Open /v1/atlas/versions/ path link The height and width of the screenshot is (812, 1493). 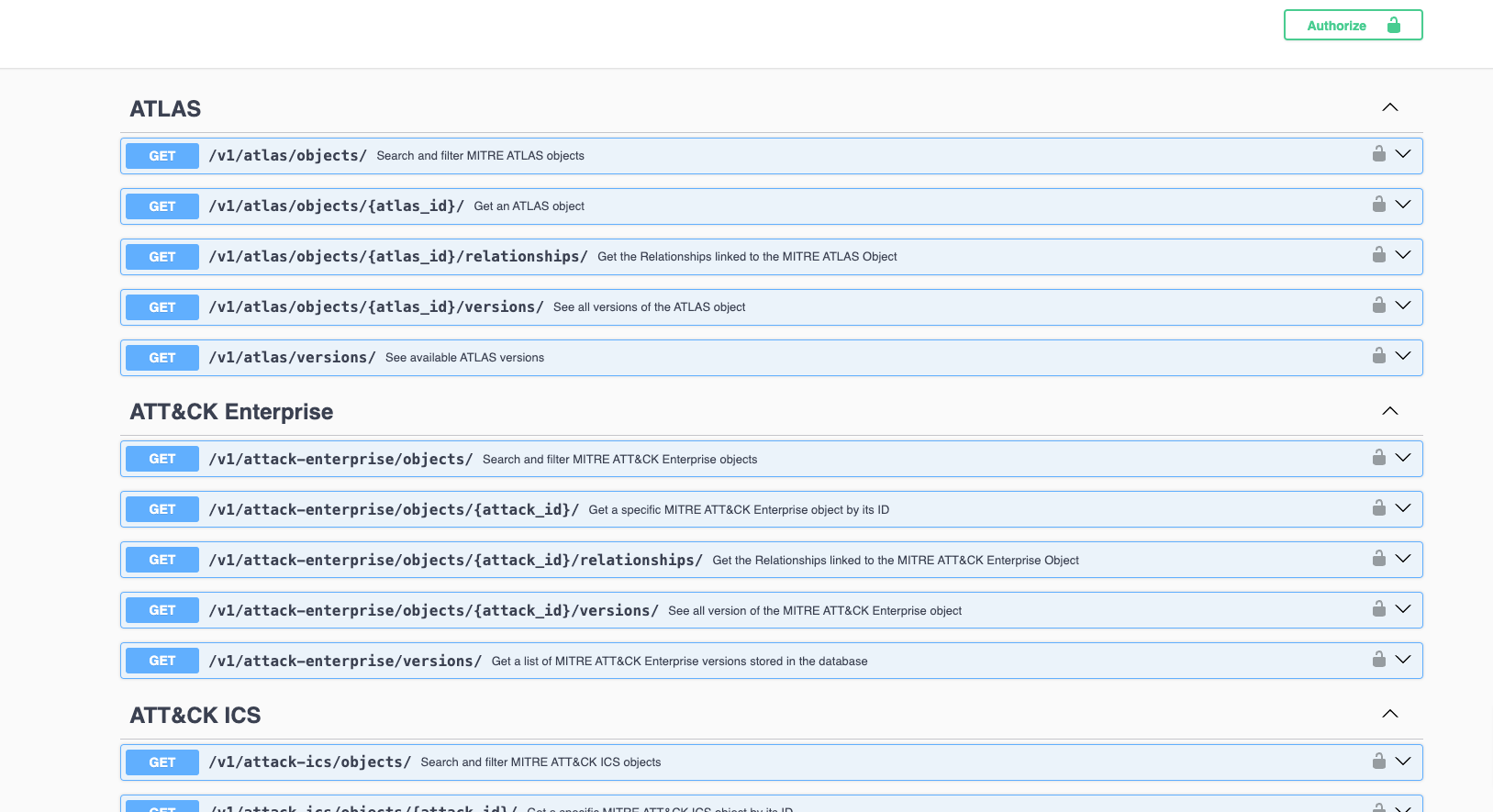click(x=293, y=358)
